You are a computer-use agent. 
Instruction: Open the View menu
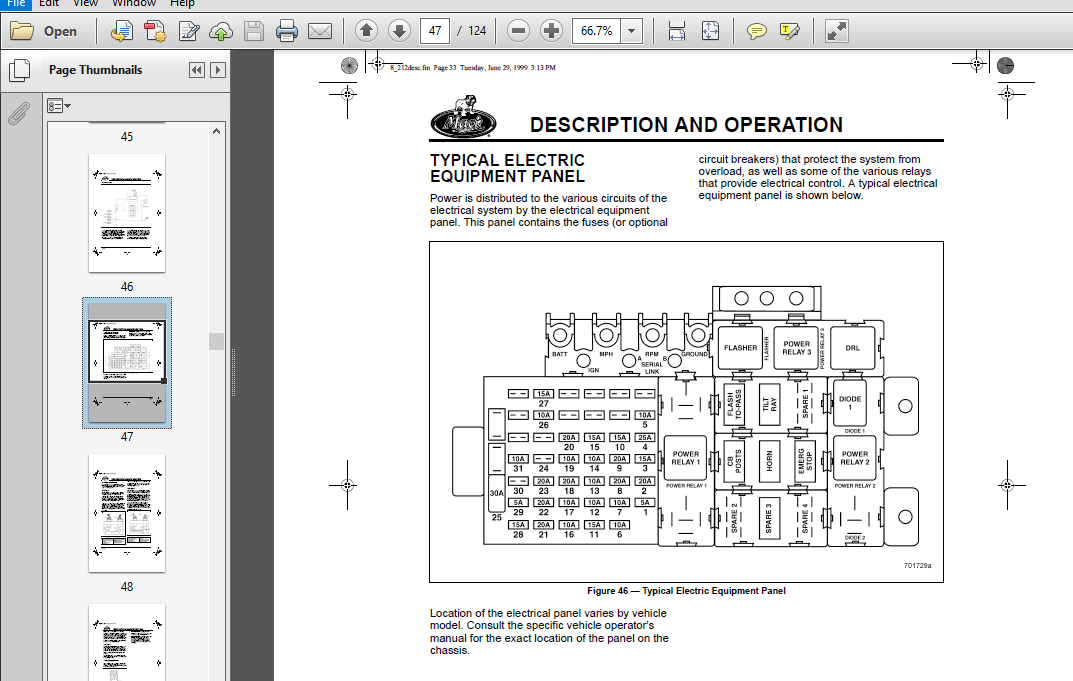coord(86,4)
